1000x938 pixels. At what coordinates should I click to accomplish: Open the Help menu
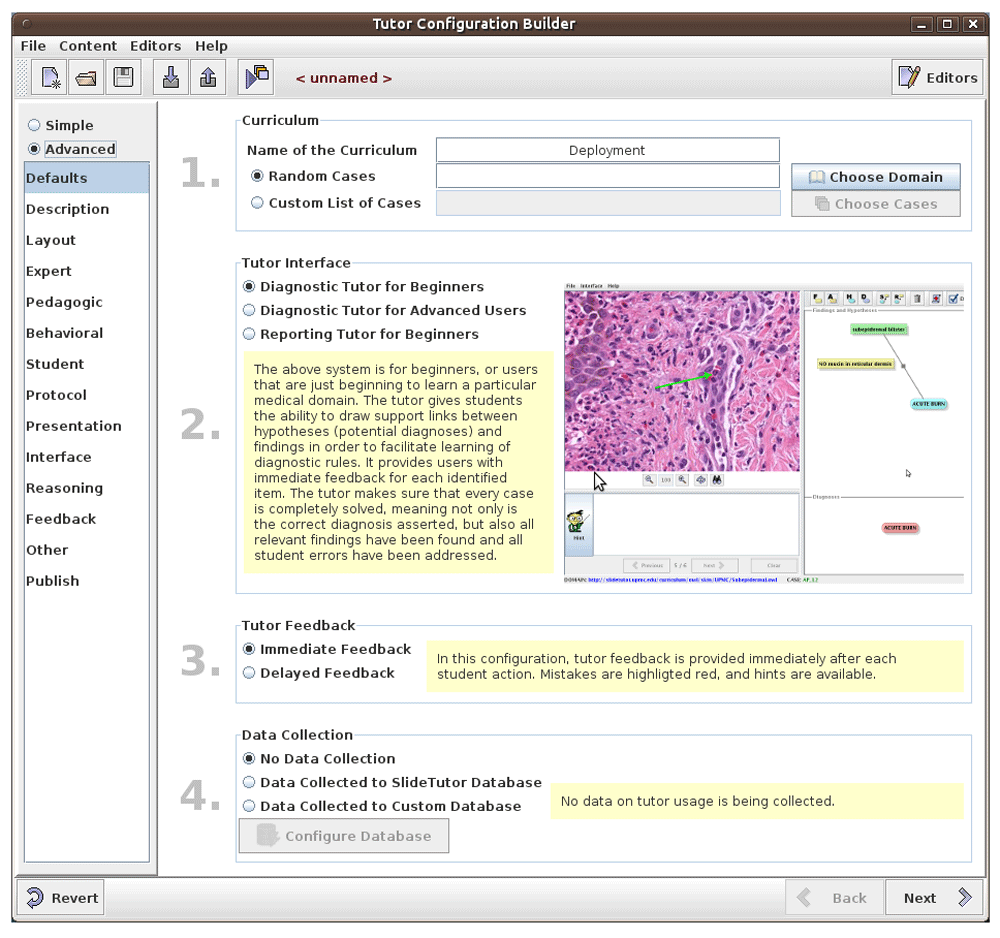point(211,46)
